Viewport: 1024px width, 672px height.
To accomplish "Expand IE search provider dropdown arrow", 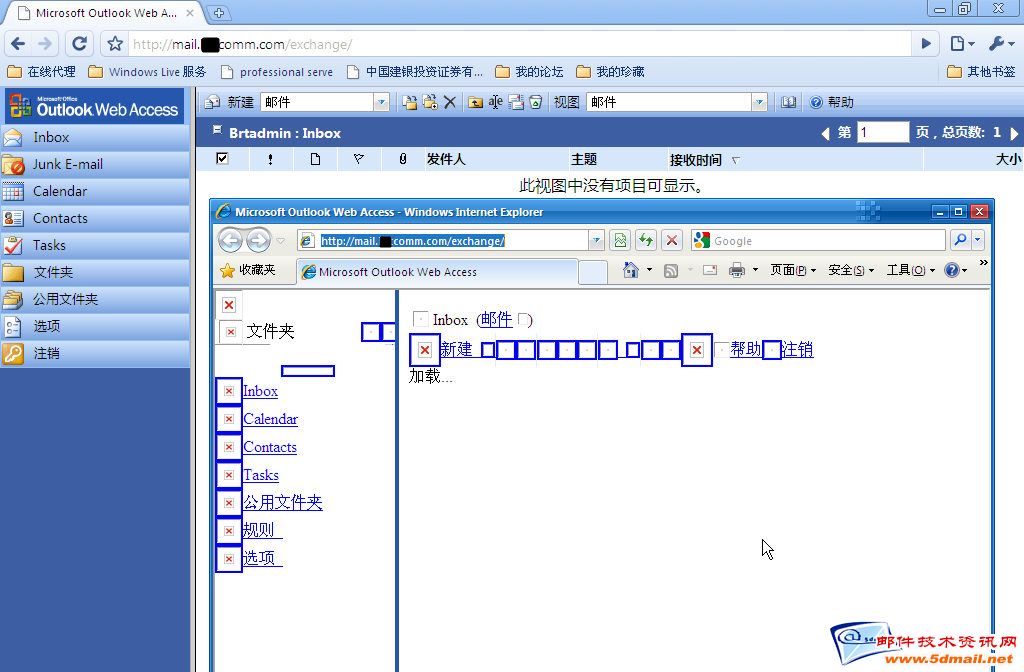I will click(x=978, y=240).
